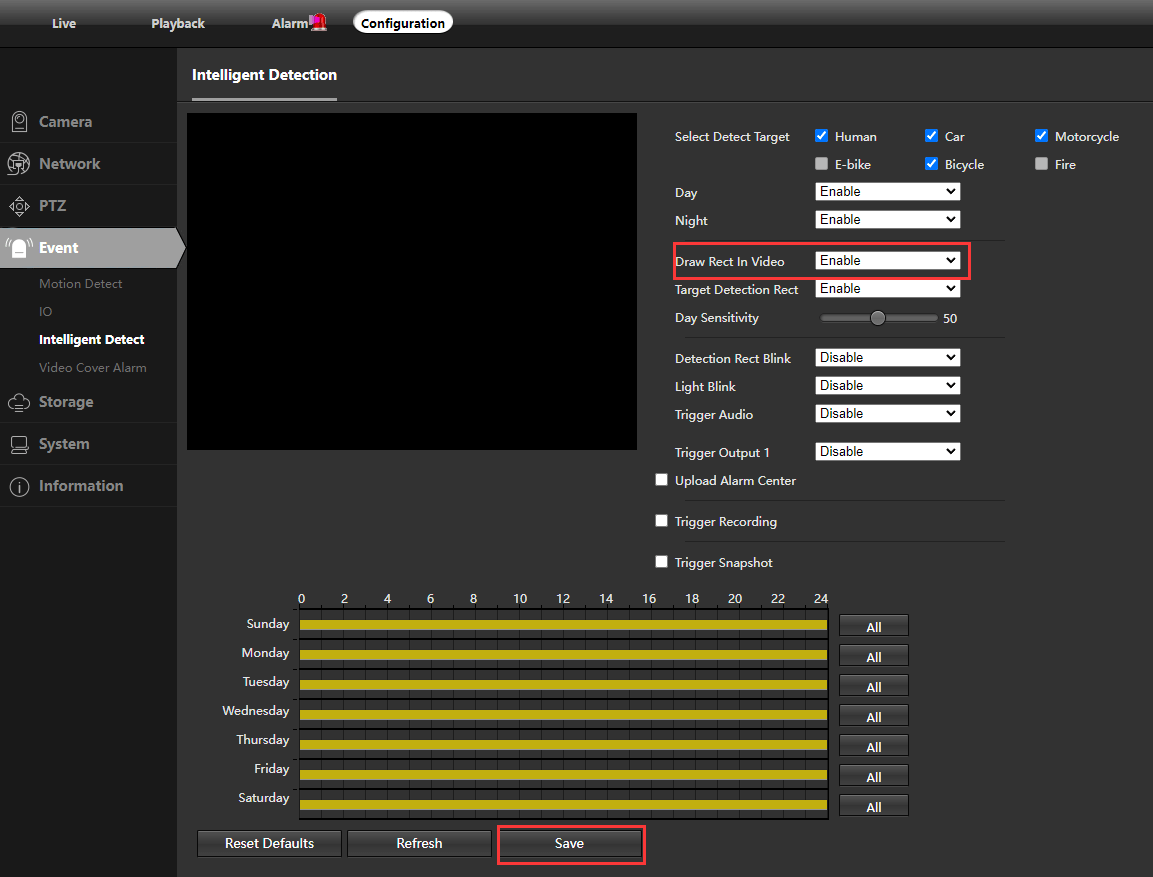The image size is (1153, 877).
Task: Check the Trigger Recording checkbox
Action: click(661, 521)
